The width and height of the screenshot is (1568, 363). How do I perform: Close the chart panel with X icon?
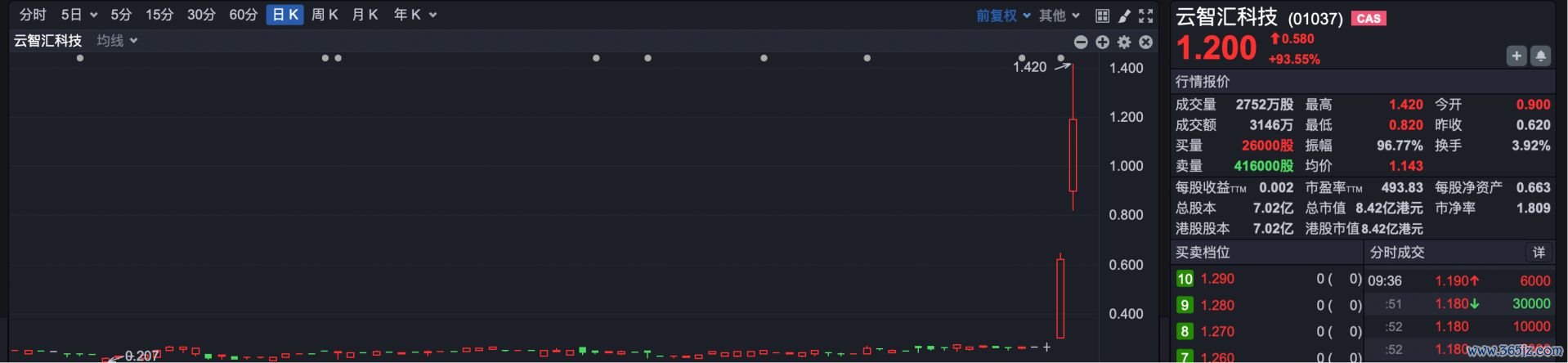coord(1146,42)
